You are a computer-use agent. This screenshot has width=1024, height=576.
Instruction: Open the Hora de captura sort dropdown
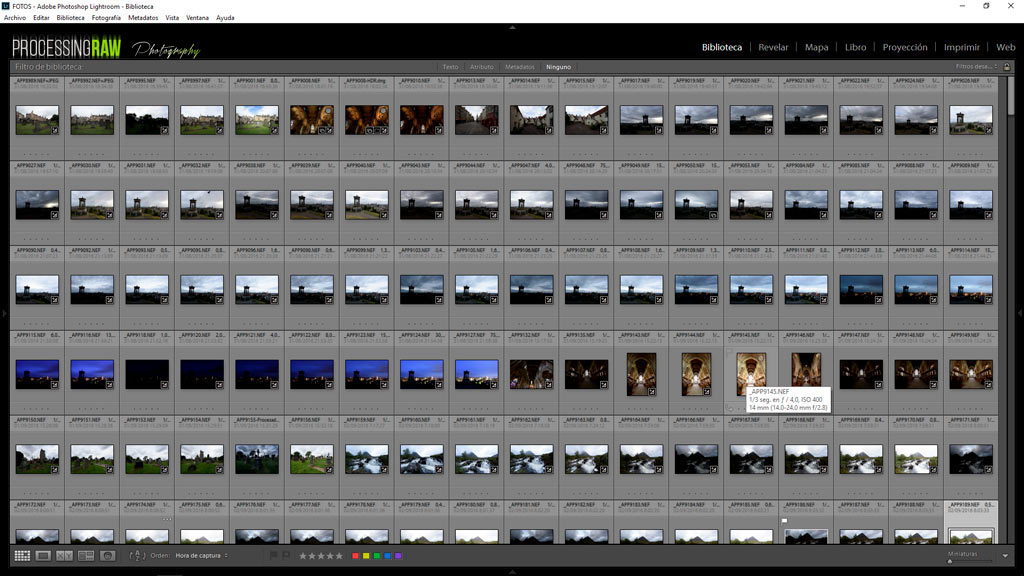[202, 555]
